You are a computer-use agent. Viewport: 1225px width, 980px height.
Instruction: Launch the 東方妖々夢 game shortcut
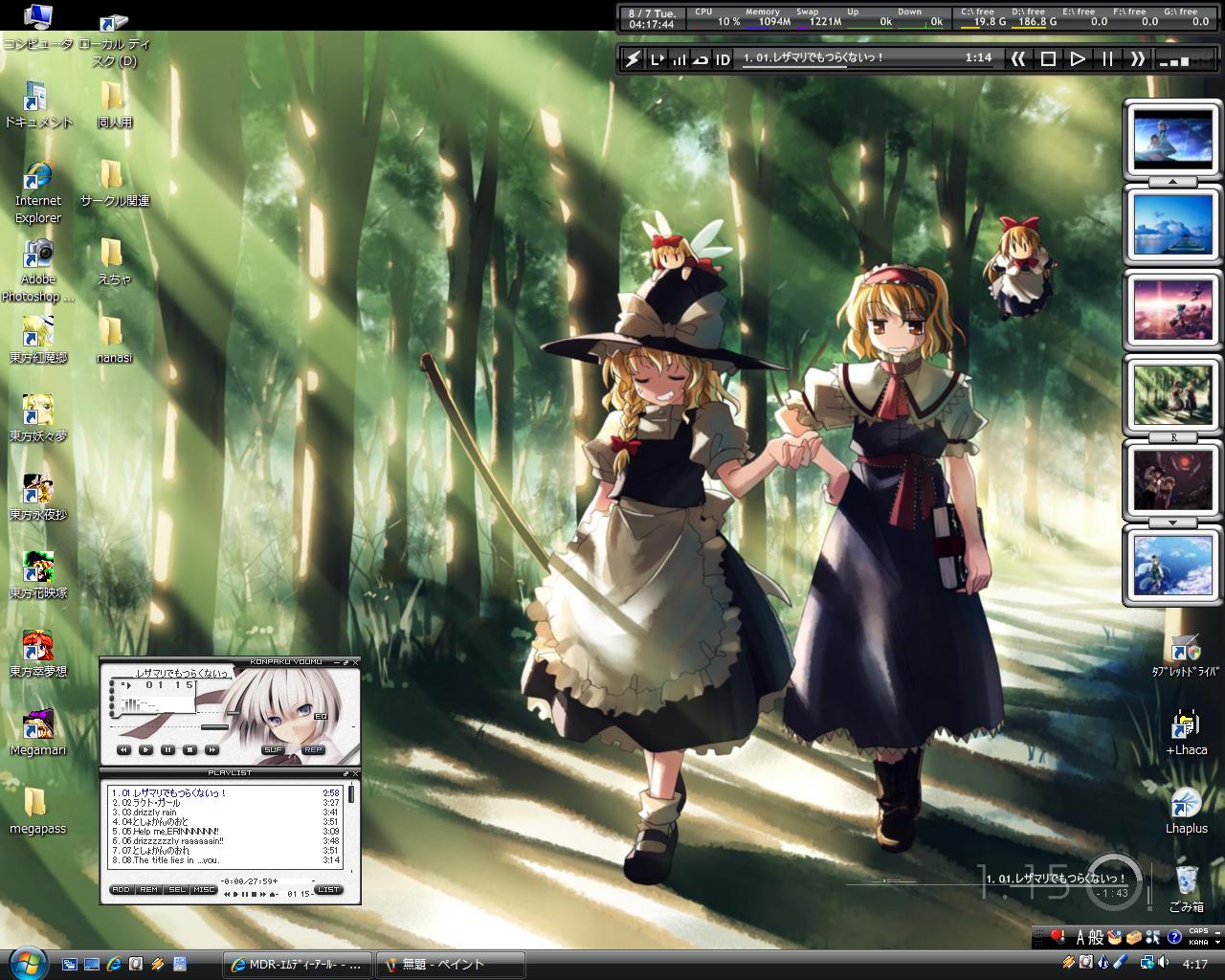[x=37, y=419]
